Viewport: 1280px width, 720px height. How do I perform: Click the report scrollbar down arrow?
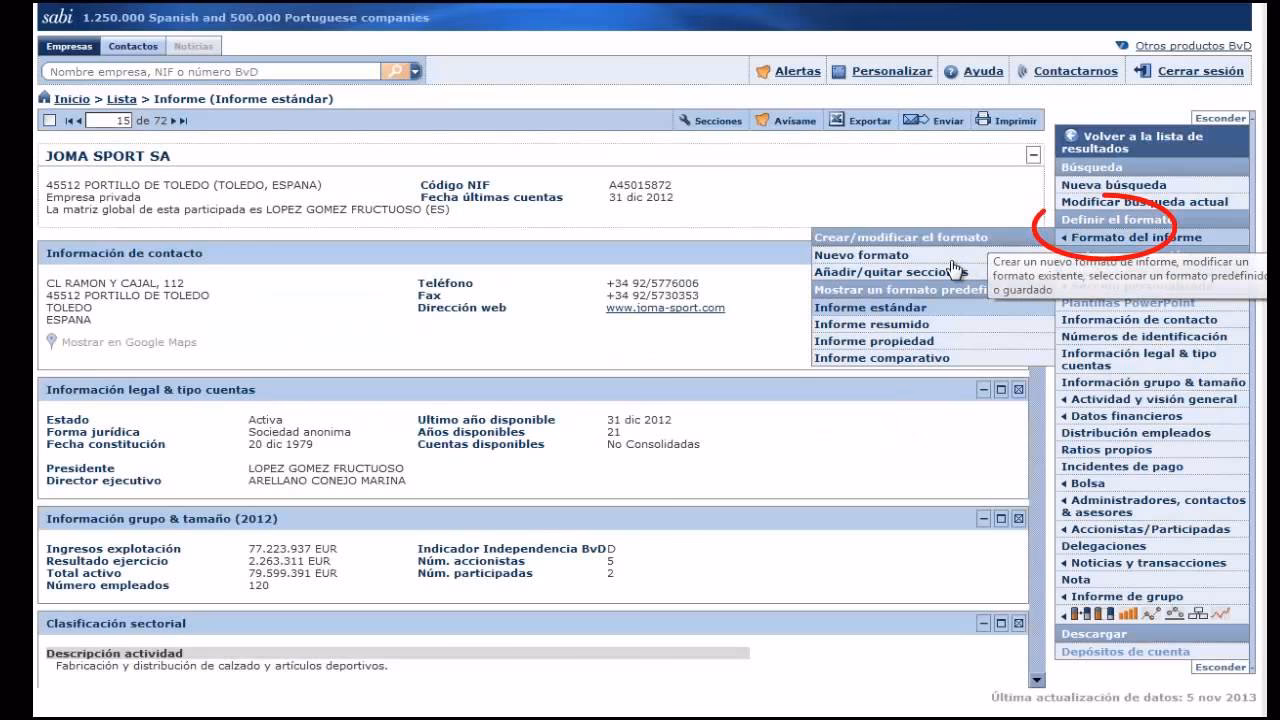point(1036,680)
